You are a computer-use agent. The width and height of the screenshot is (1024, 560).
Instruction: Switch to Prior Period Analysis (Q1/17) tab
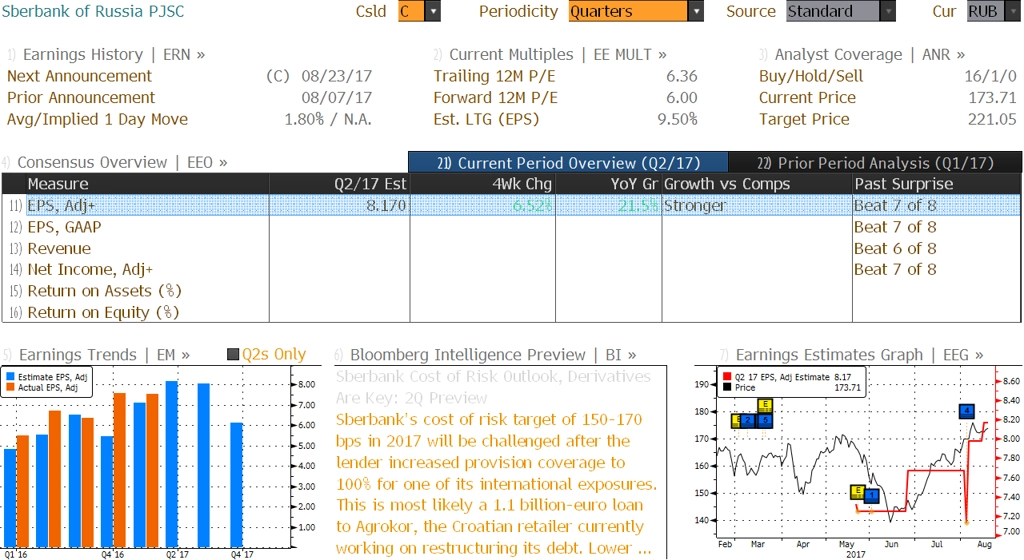coord(875,163)
